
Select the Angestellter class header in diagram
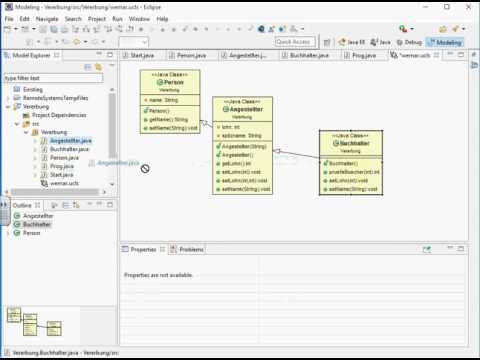pyautogui.click(x=242, y=109)
